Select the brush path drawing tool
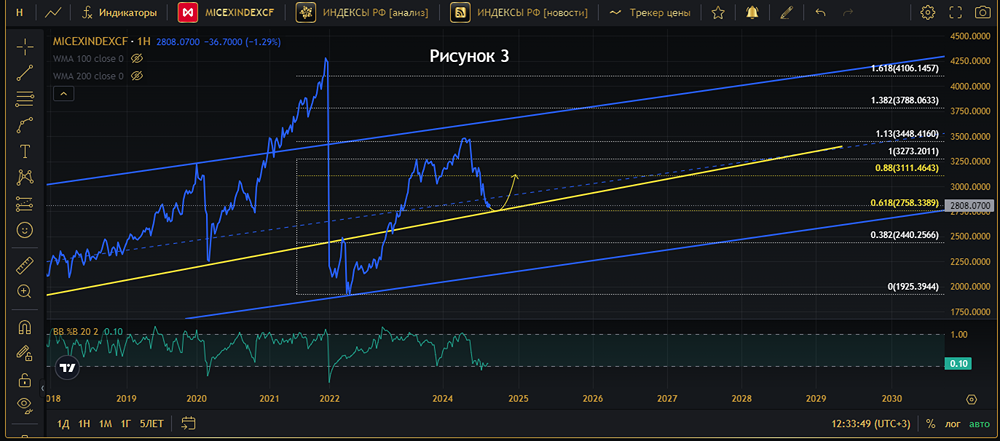 tap(25, 125)
